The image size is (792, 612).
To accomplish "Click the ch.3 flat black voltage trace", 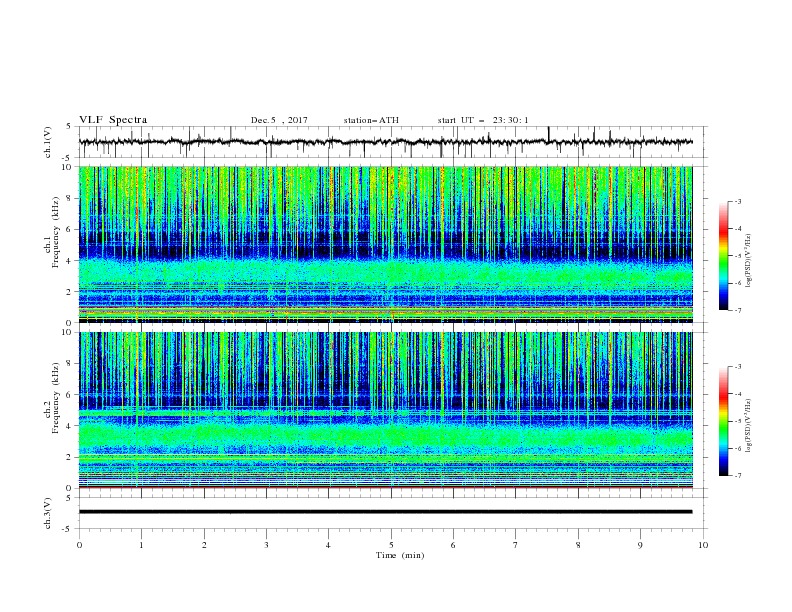I will tap(385, 512).
